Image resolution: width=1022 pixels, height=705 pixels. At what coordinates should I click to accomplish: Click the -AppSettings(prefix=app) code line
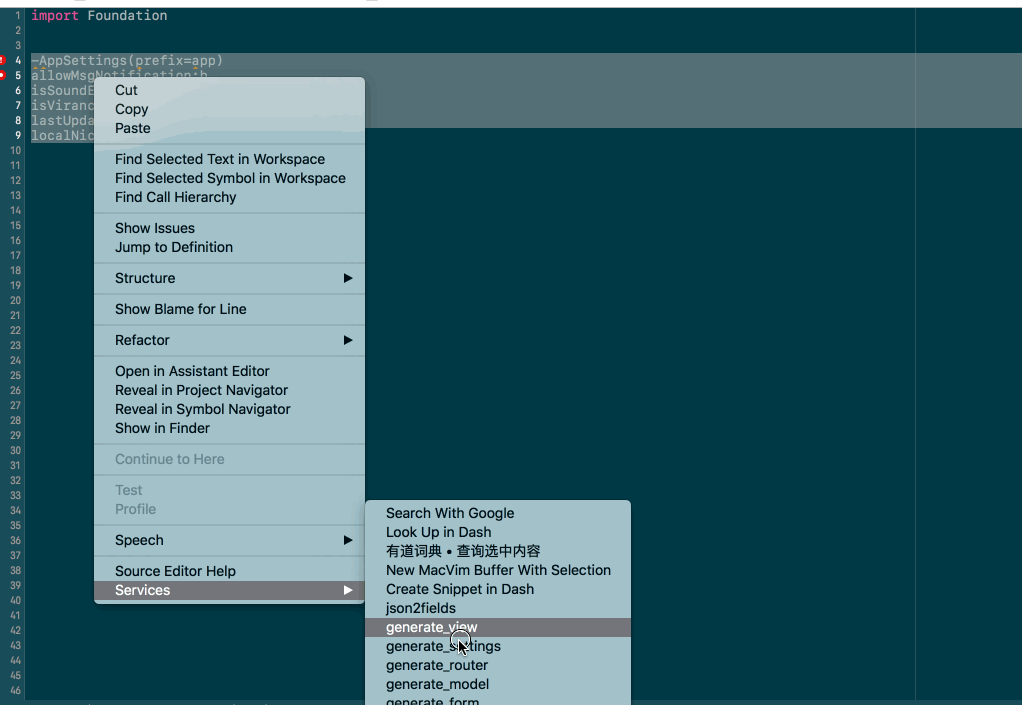point(127,61)
